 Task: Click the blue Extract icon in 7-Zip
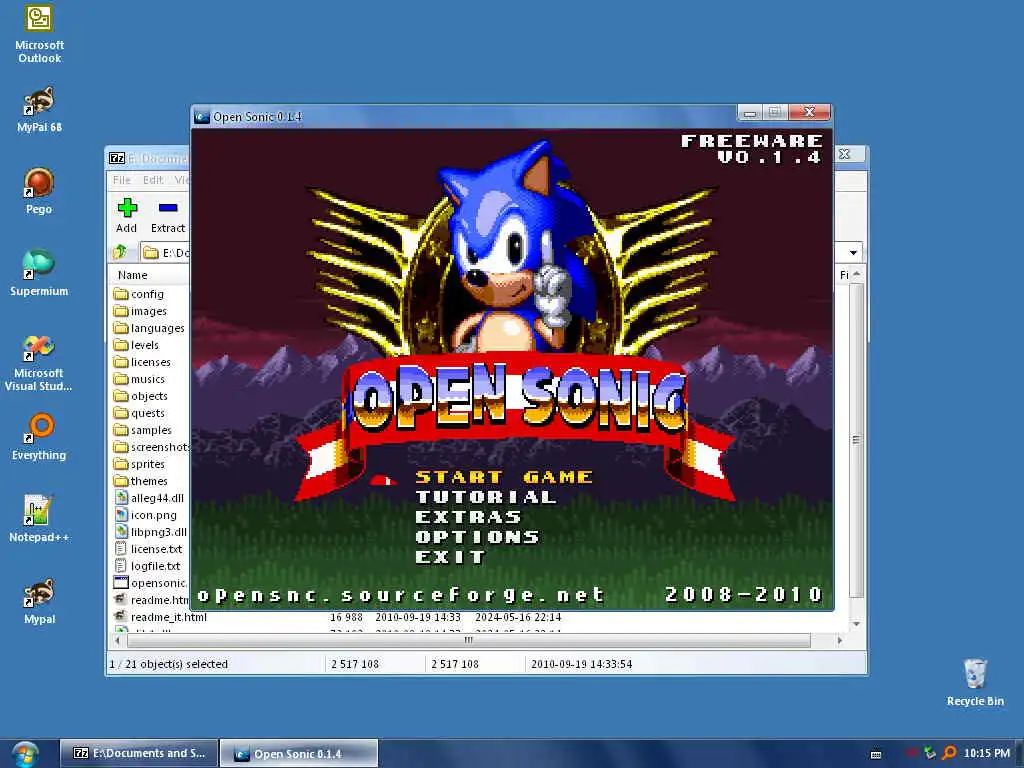click(x=168, y=216)
